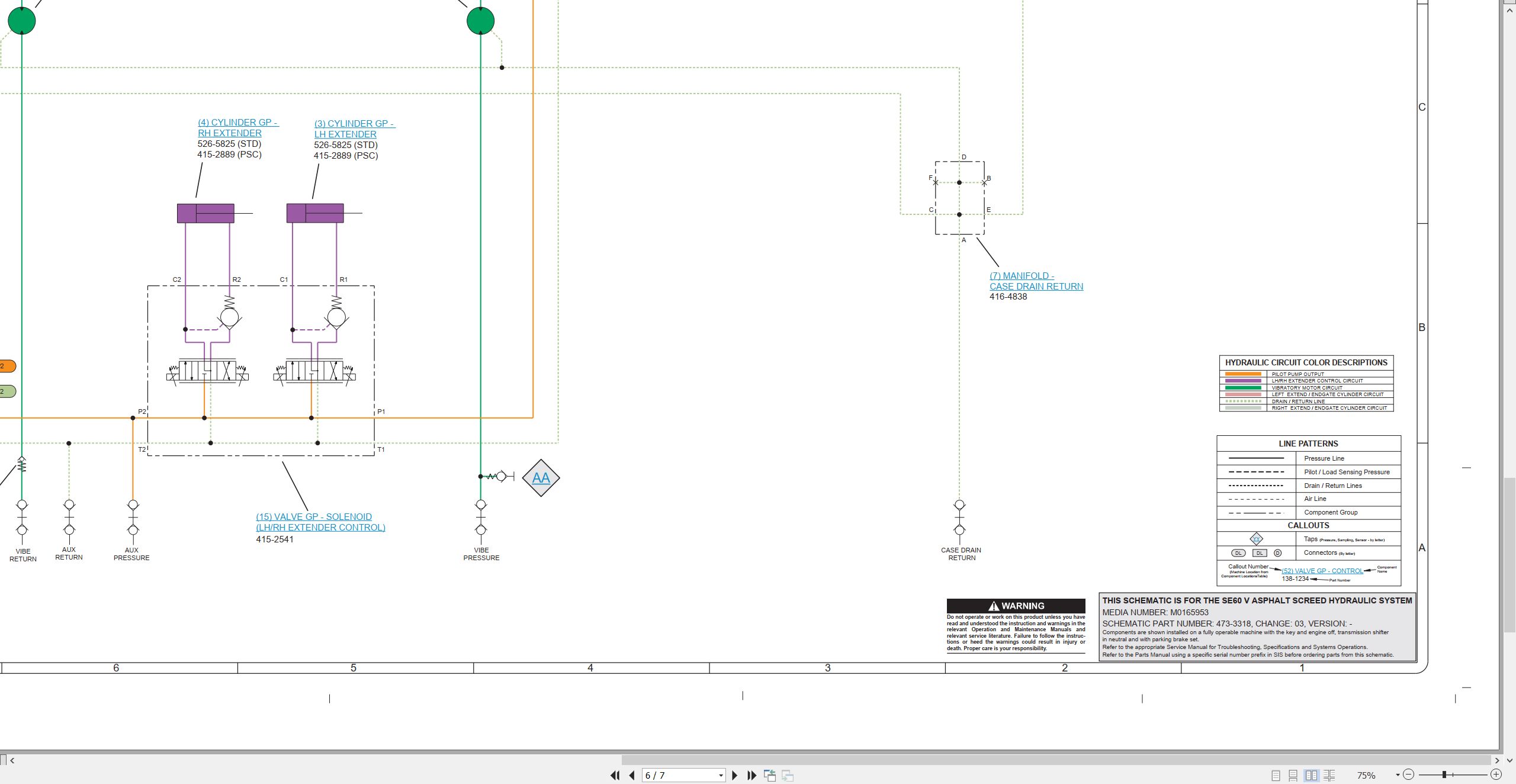Image resolution: width=1516 pixels, height=784 pixels.
Task: Zoom out with the minus button
Action: (1409, 775)
